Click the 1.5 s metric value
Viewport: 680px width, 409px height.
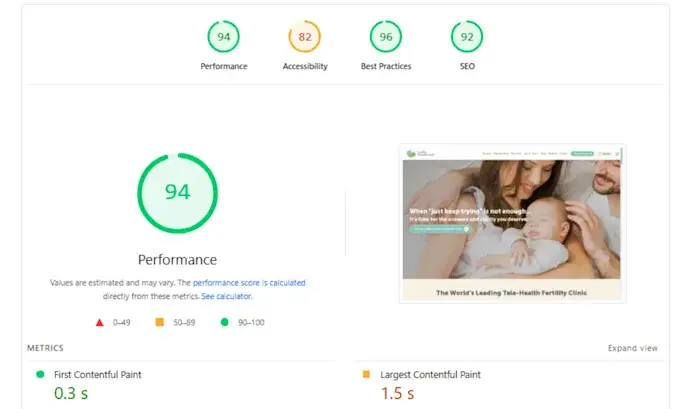point(397,393)
